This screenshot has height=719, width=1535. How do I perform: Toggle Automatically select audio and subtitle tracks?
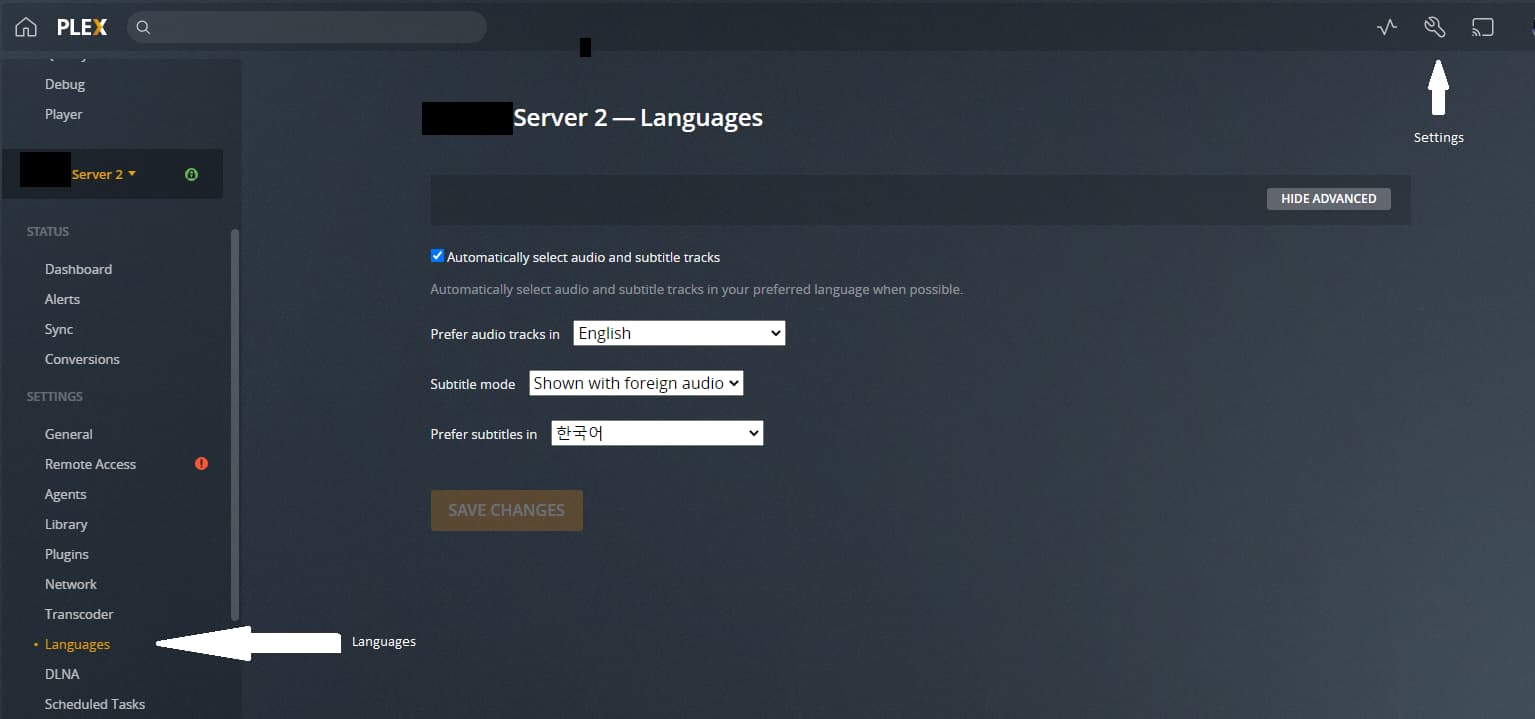click(x=437, y=256)
